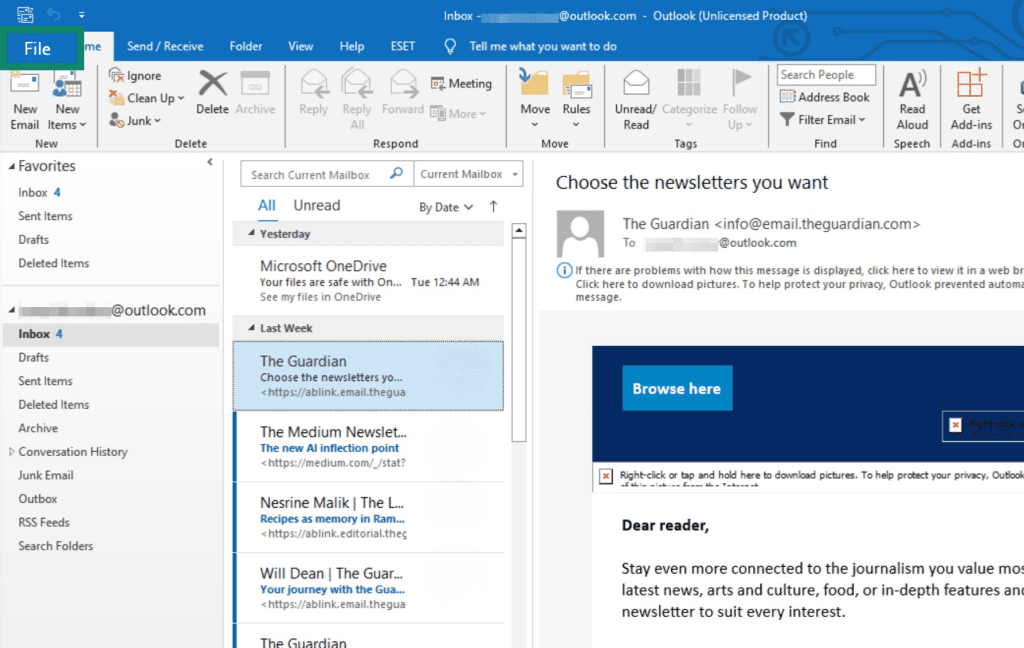The width and height of the screenshot is (1024, 648).
Task: Collapse the Yesterday group
Action: point(251,234)
